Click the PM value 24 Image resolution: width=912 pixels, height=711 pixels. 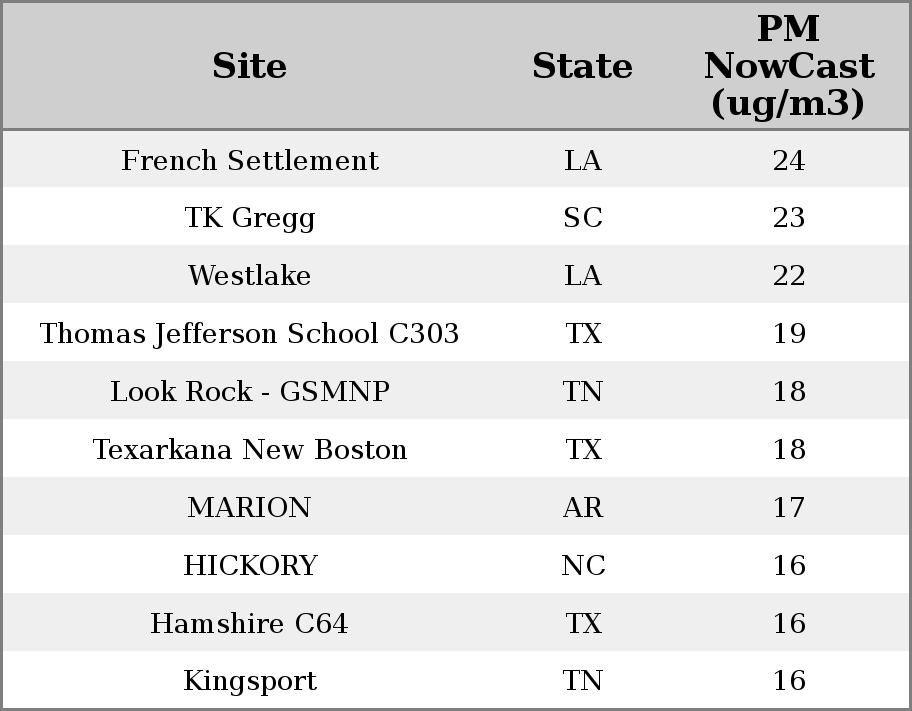click(x=789, y=160)
